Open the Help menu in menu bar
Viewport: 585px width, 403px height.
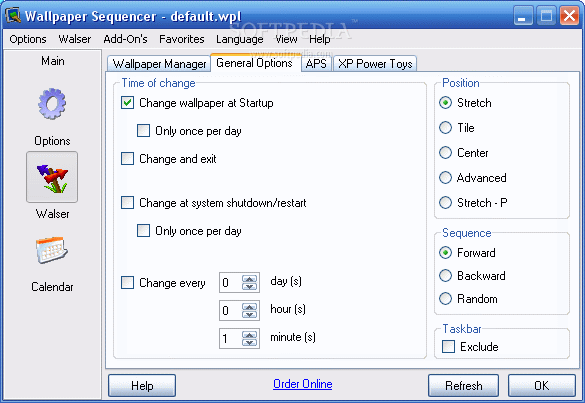(319, 39)
